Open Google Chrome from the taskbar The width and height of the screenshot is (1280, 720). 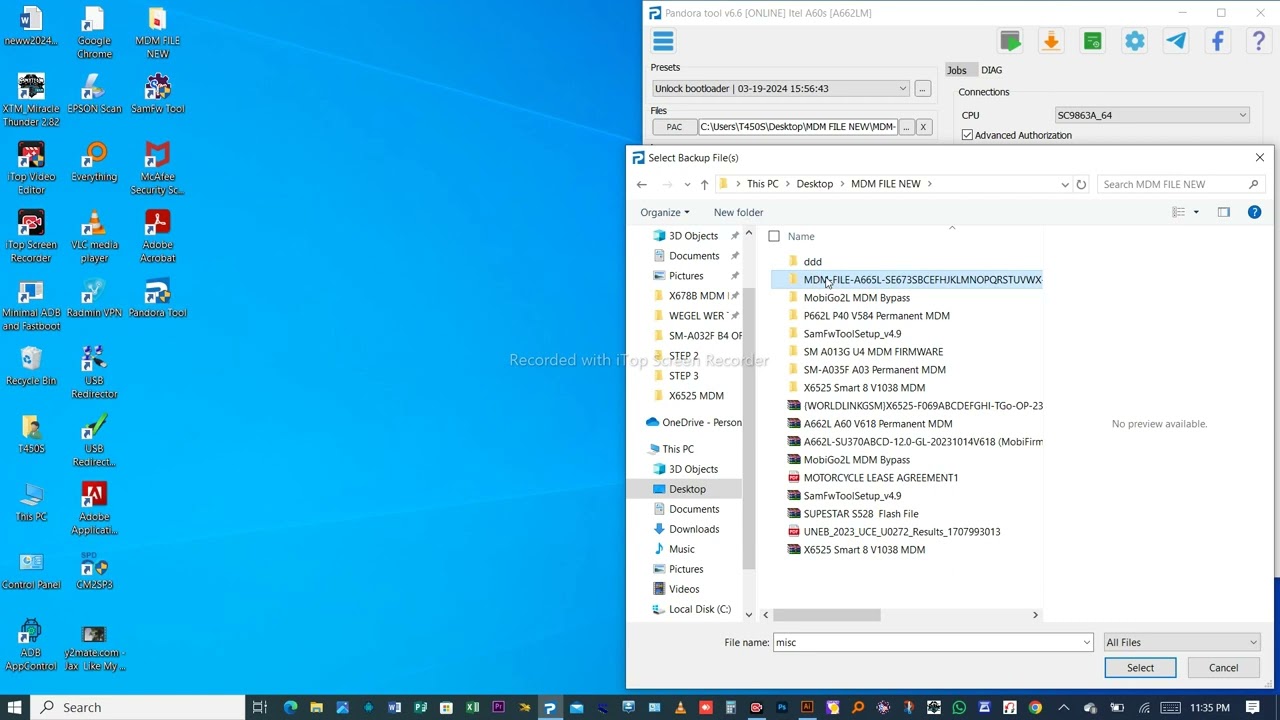pyautogui.click(x=1035, y=708)
